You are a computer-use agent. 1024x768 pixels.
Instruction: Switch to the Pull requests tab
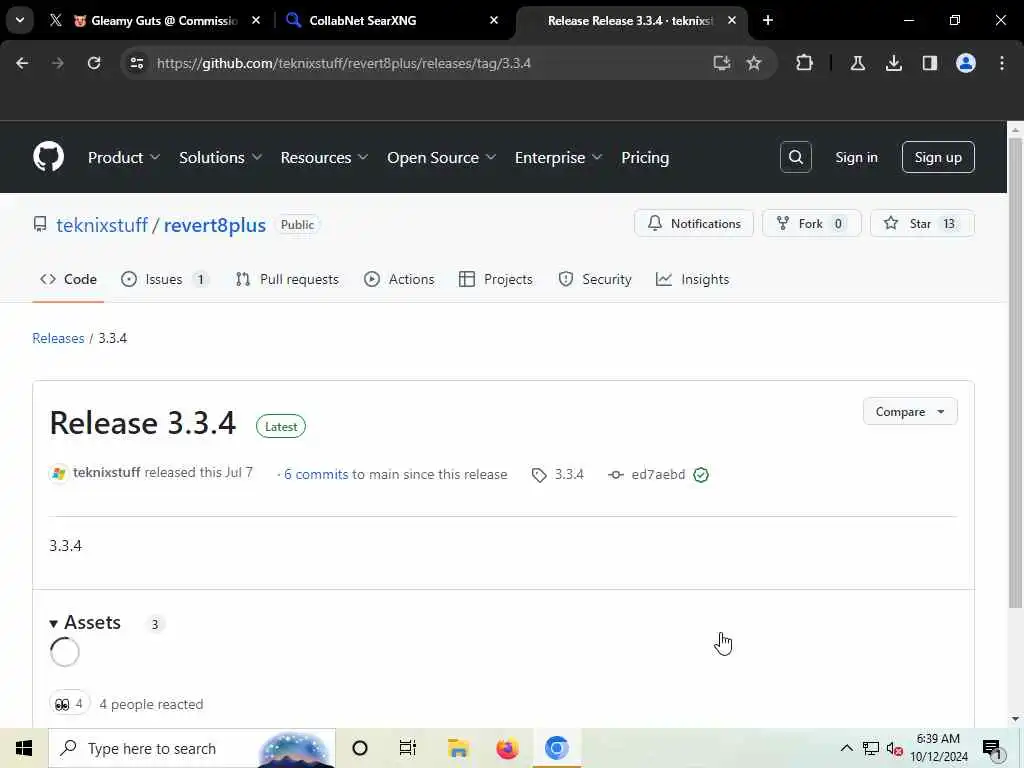[x=287, y=280]
